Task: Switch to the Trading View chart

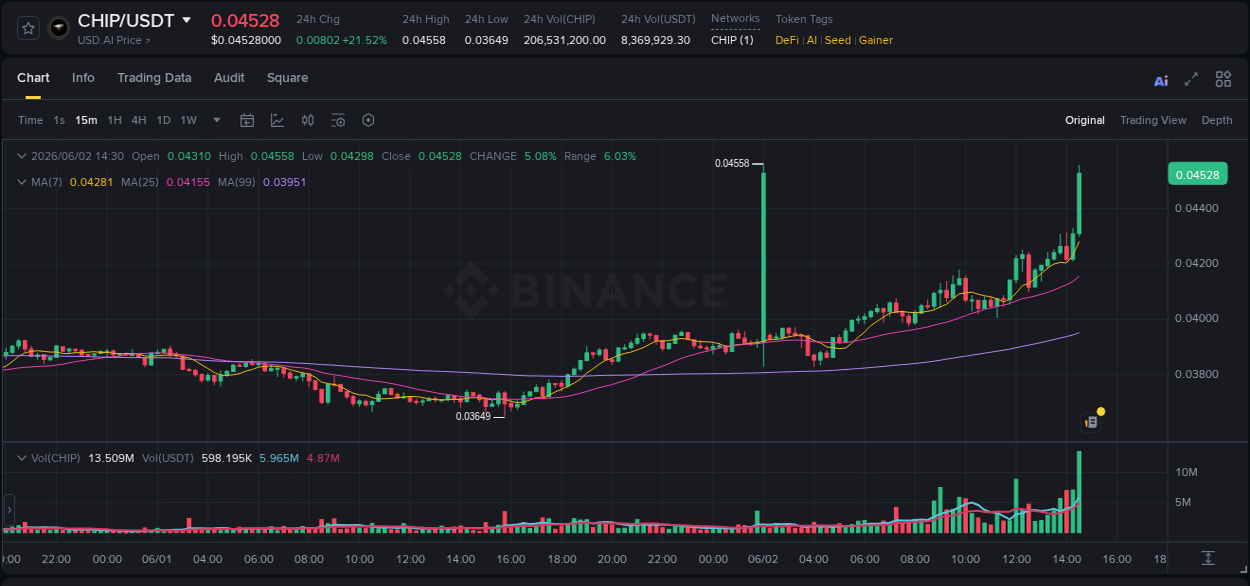Action: (x=1153, y=120)
